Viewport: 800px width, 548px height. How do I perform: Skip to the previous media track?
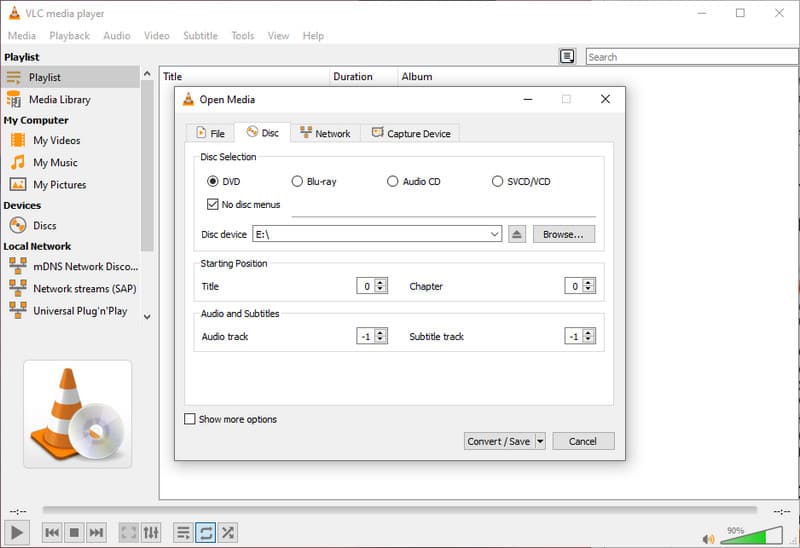pyautogui.click(x=51, y=533)
